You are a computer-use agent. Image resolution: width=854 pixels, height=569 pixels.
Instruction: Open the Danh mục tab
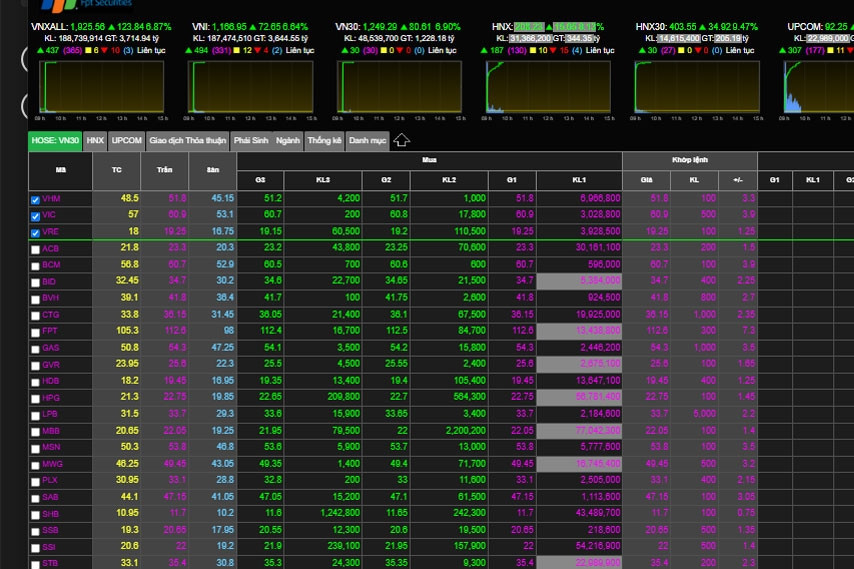[x=367, y=141]
